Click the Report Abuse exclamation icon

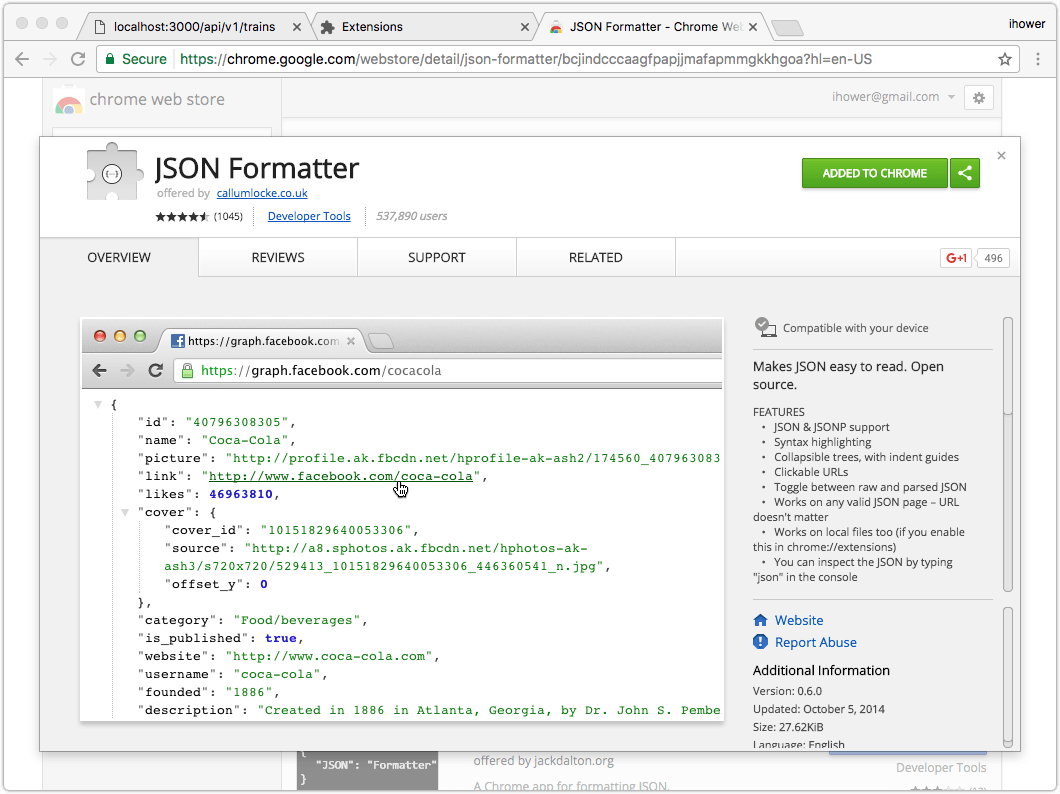761,642
